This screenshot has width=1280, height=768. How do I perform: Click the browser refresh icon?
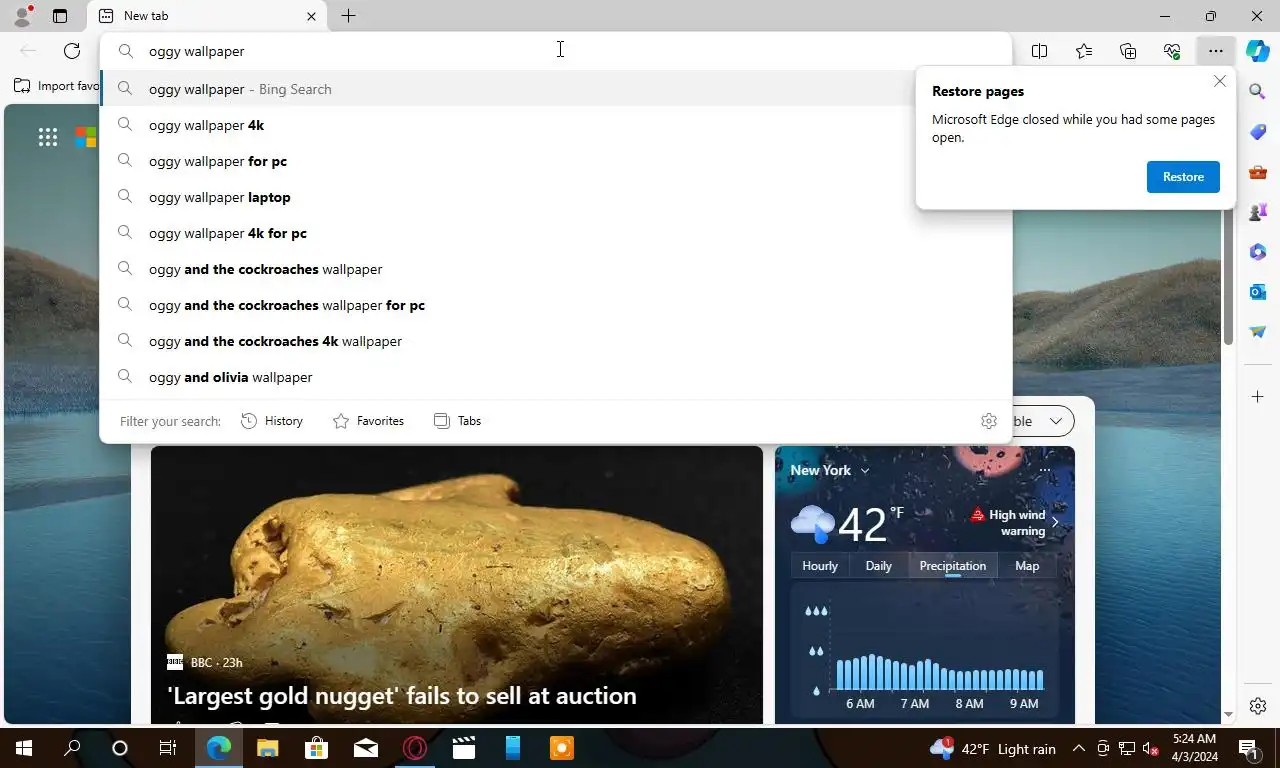click(x=72, y=51)
